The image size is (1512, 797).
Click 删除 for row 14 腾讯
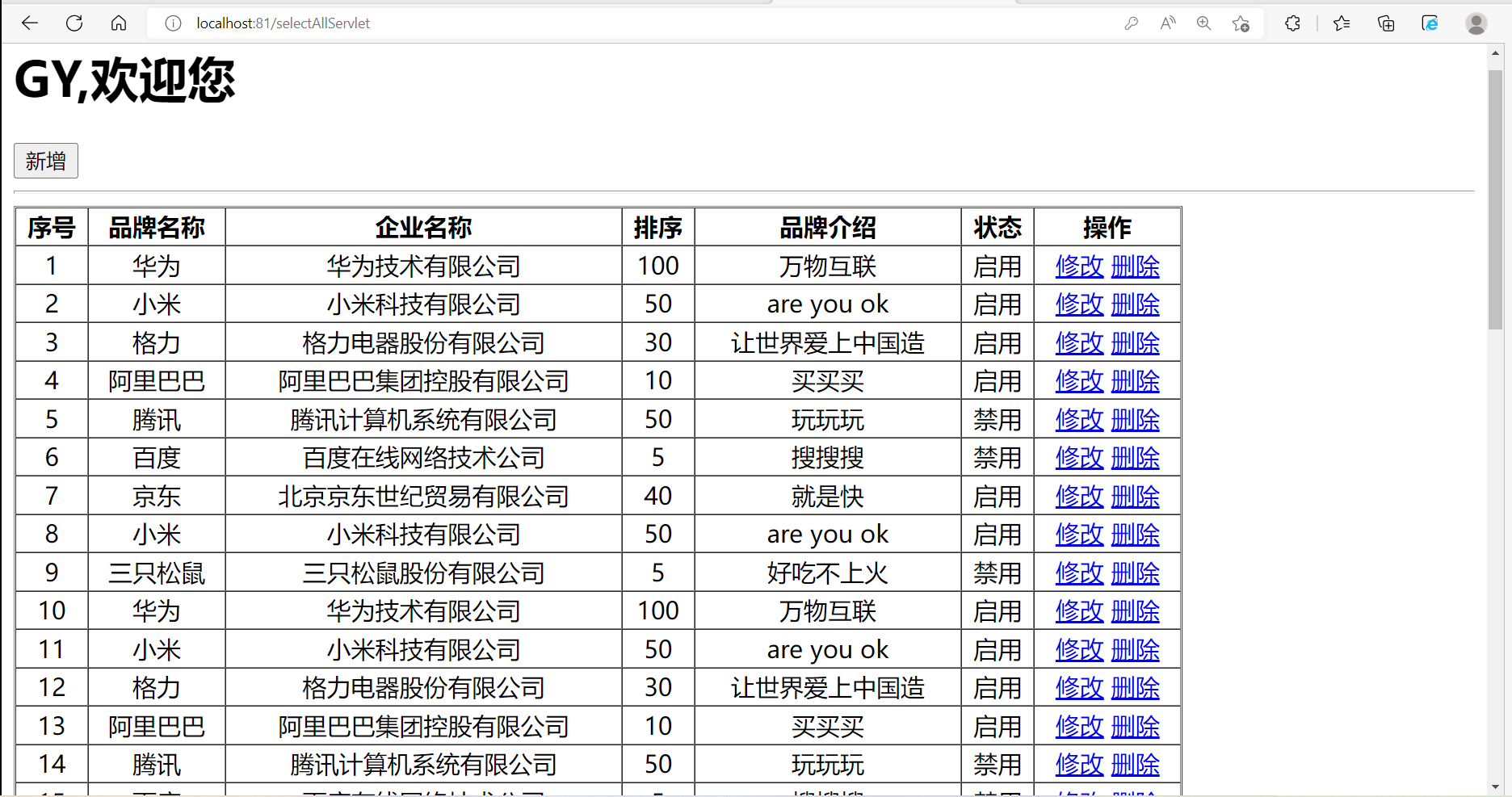click(1136, 764)
